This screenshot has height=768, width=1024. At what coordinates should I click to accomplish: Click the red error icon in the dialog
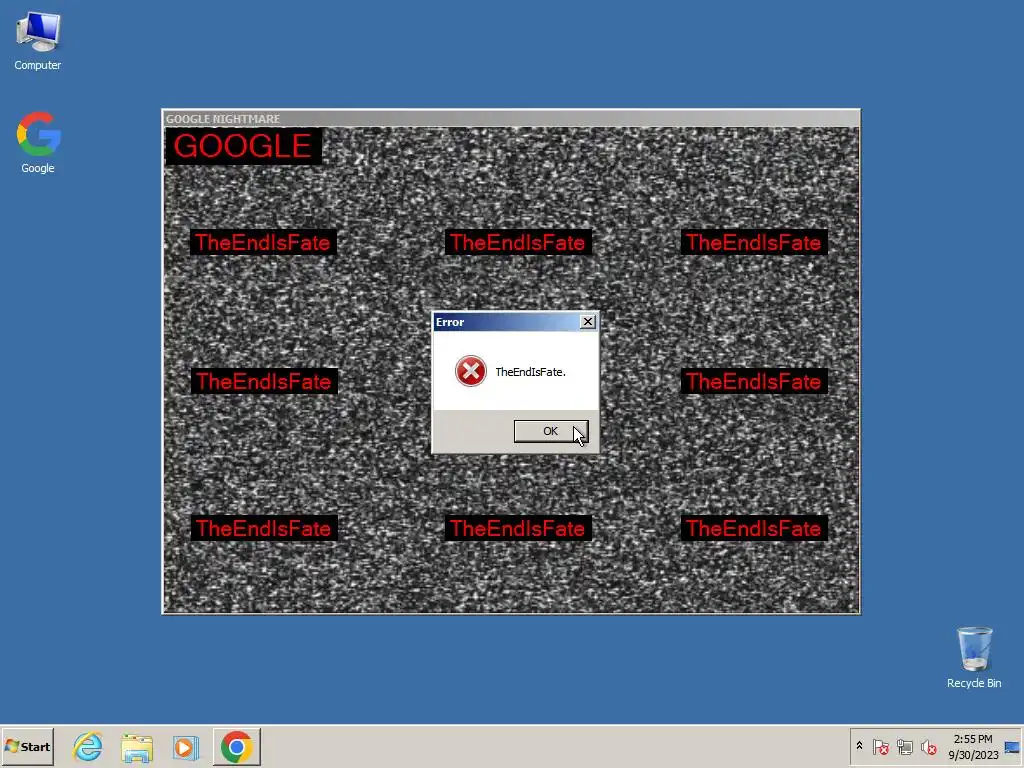470,371
